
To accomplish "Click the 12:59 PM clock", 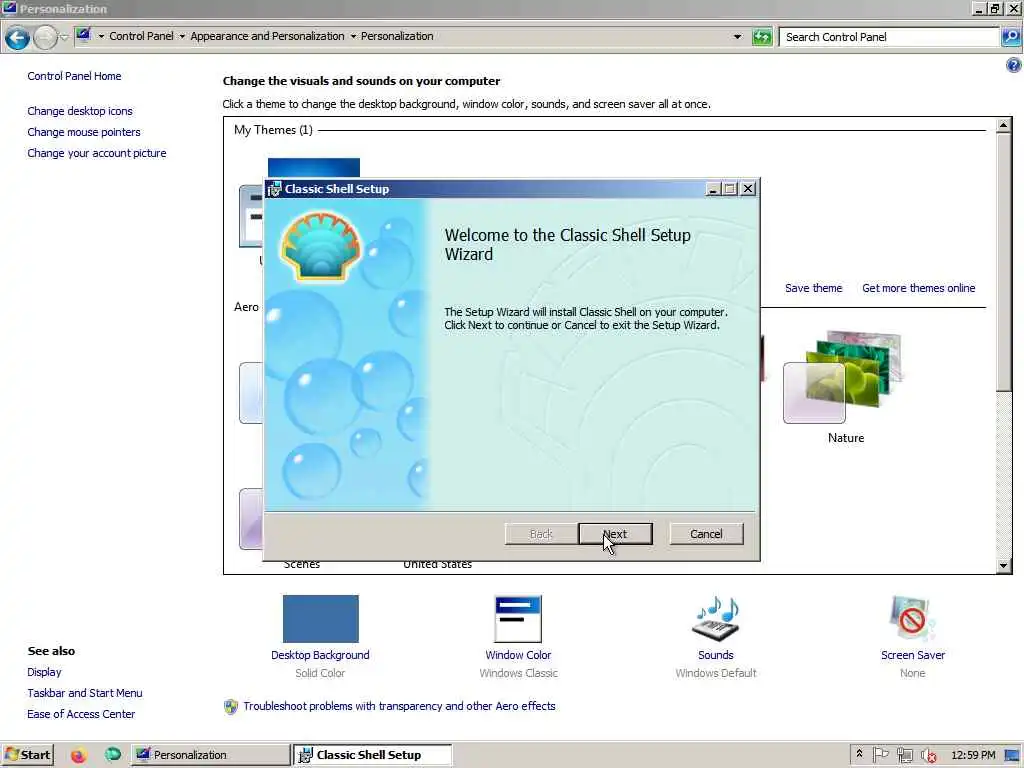I will coord(973,755).
